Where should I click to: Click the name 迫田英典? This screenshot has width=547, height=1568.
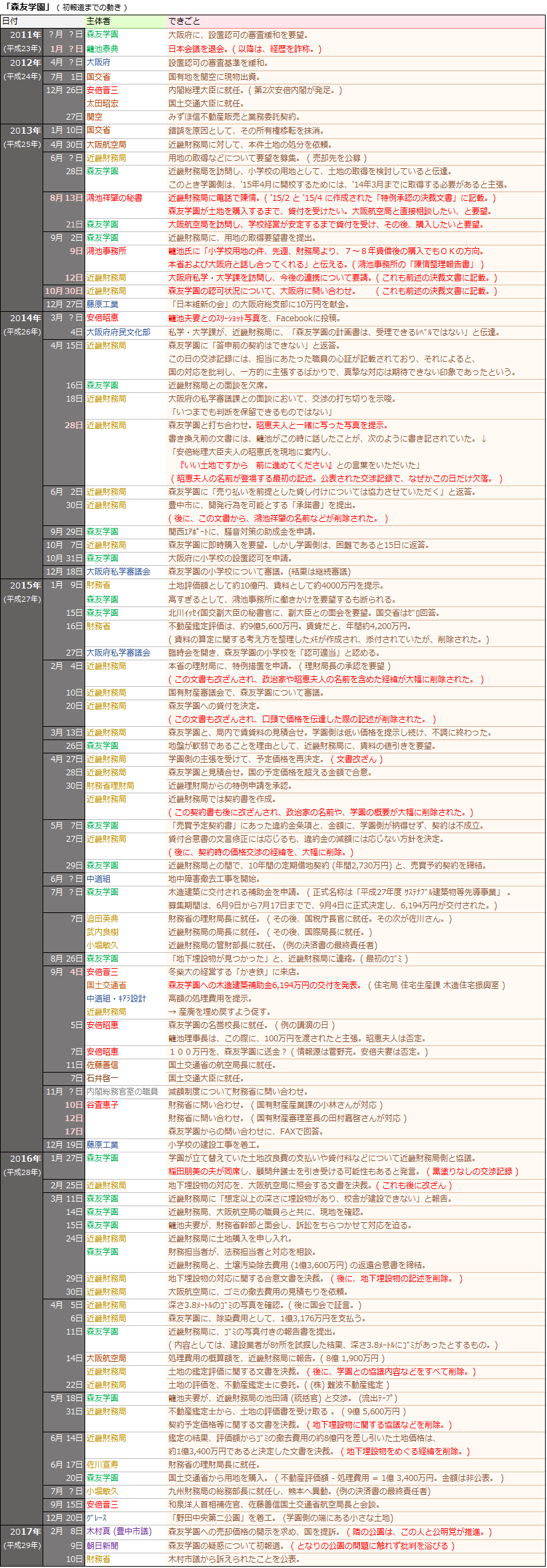[x=102, y=918]
